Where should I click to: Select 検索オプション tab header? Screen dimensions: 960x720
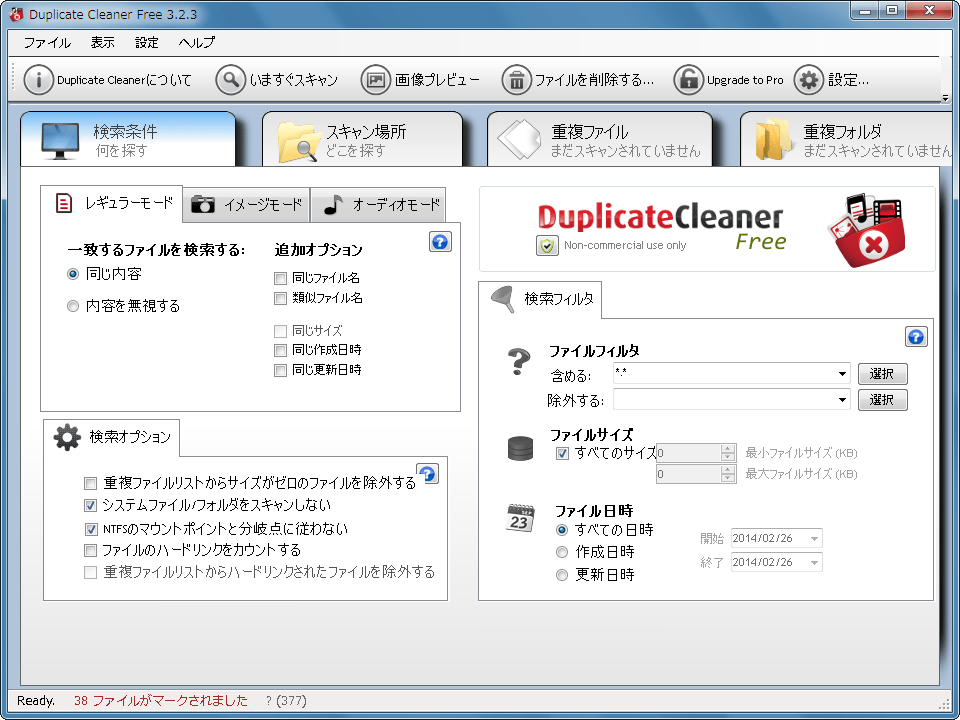pos(112,437)
